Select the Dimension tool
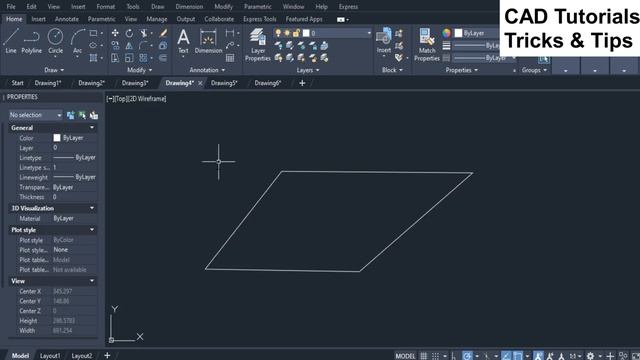The width and height of the screenshot is (640, 360). pos(208,41)
